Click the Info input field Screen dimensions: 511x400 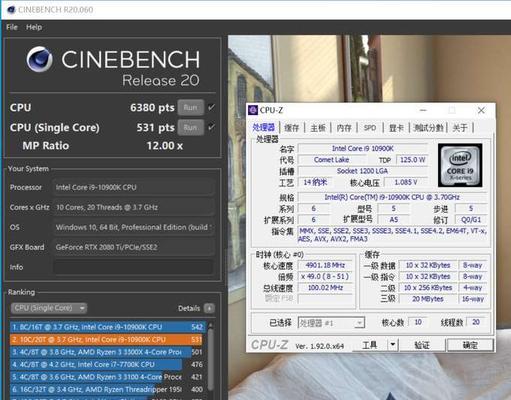click(133, 267)
